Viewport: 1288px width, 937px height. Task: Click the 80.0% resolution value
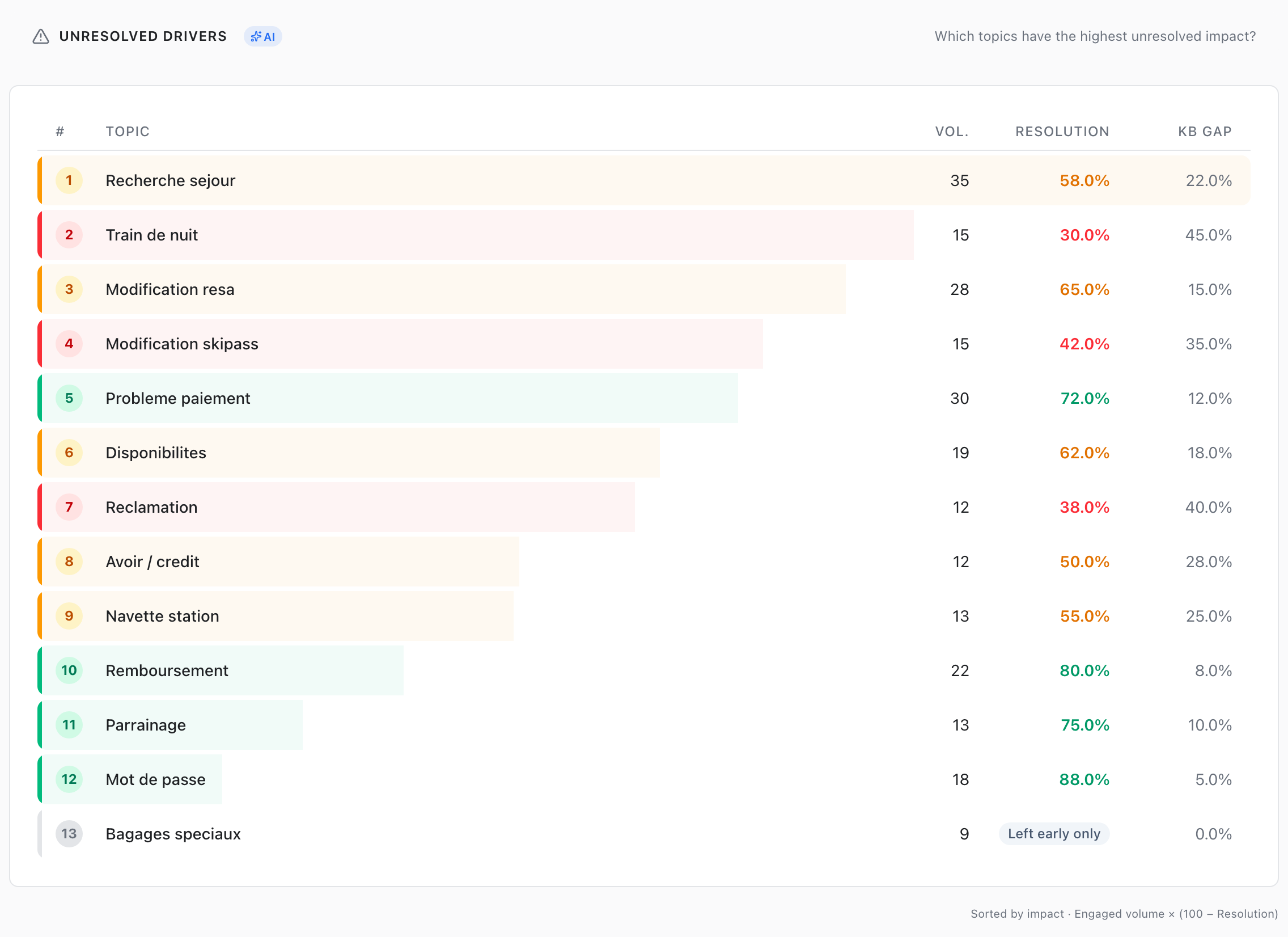point(1084,670)
